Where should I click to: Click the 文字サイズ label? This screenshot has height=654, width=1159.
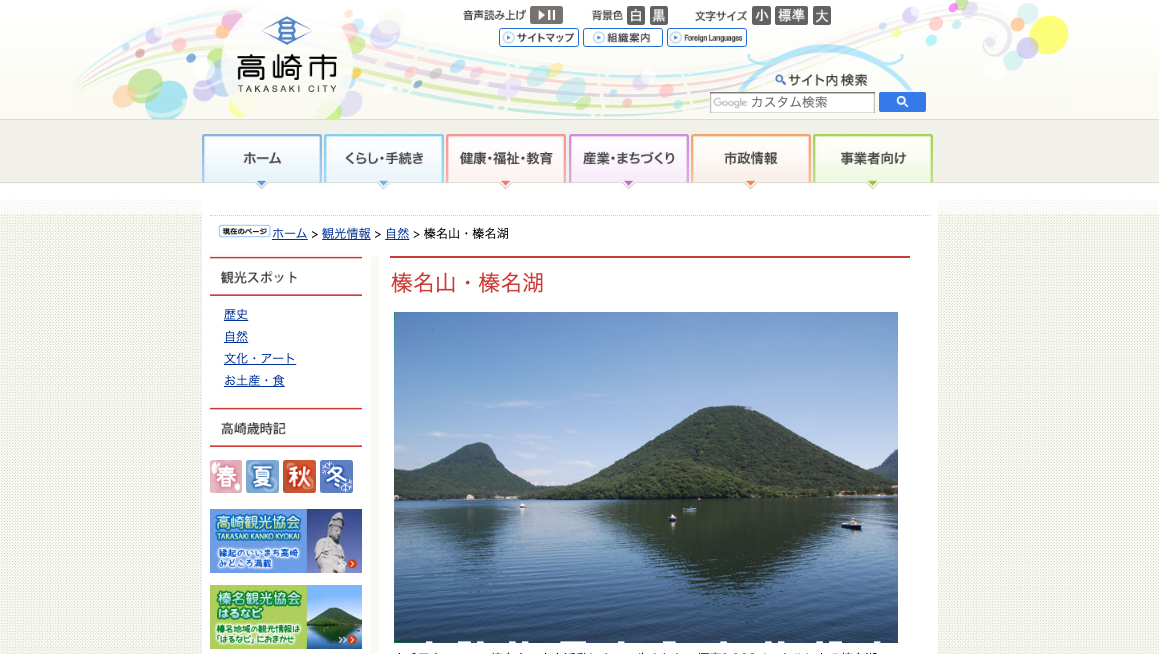click(x=721, y=16)
